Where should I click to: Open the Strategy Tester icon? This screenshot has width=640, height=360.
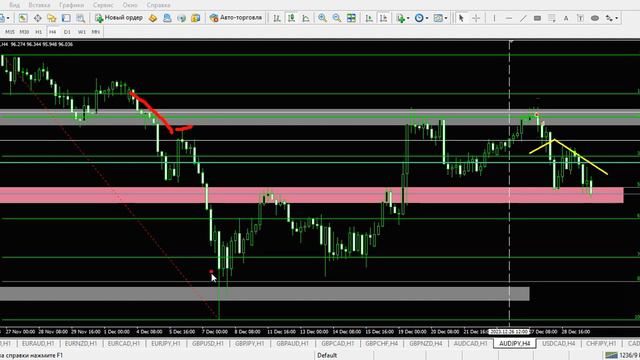(81, 18)
